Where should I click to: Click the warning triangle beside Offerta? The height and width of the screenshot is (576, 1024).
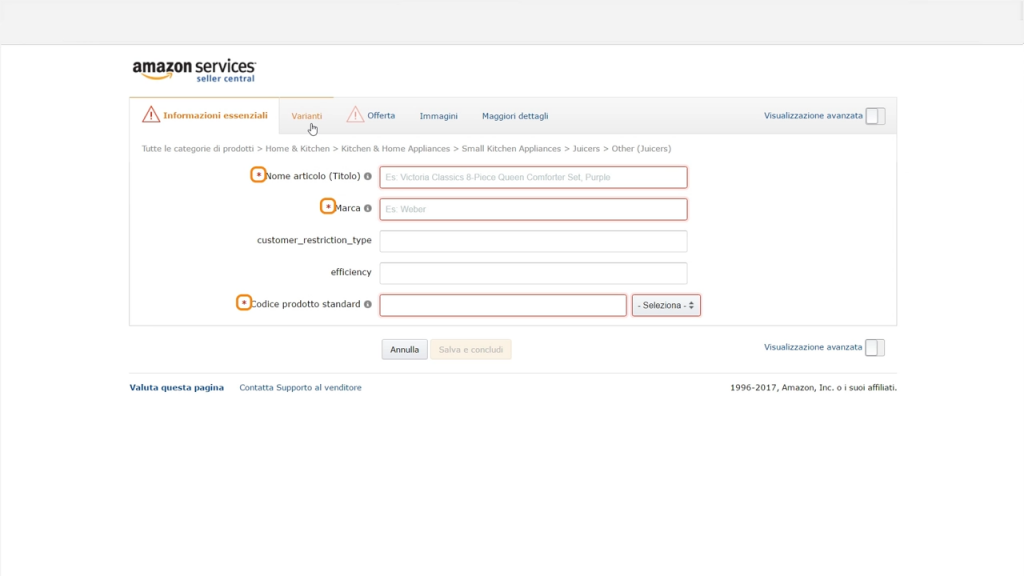tap(355, 115)
